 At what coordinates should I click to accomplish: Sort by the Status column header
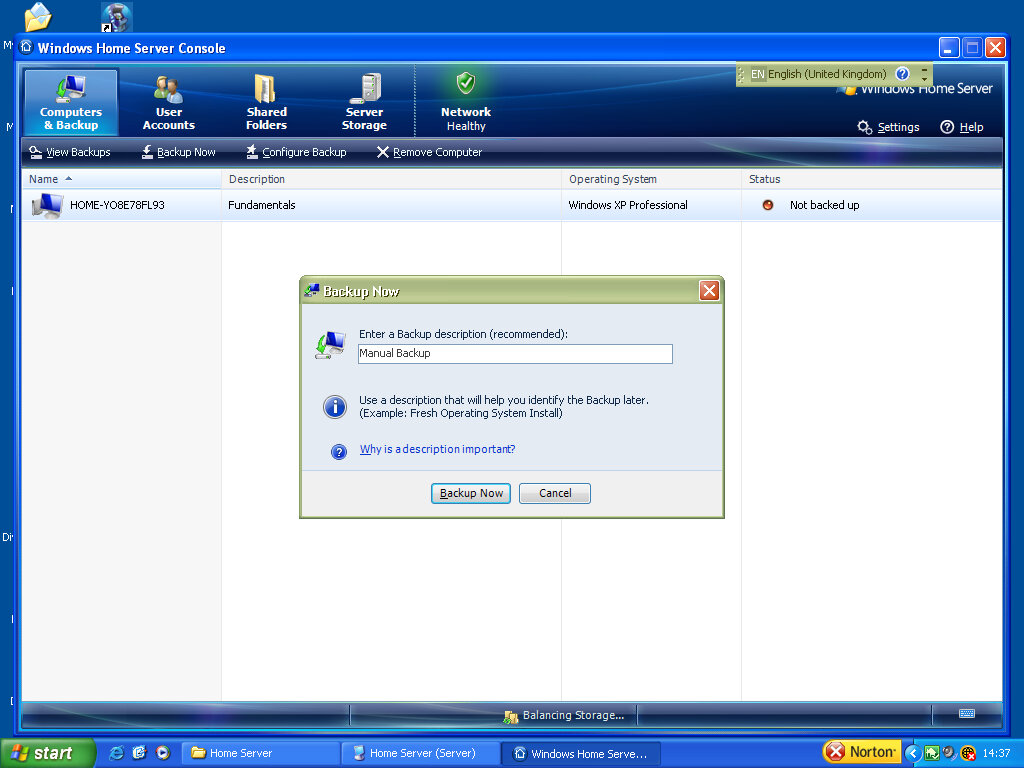coord(765,179)
